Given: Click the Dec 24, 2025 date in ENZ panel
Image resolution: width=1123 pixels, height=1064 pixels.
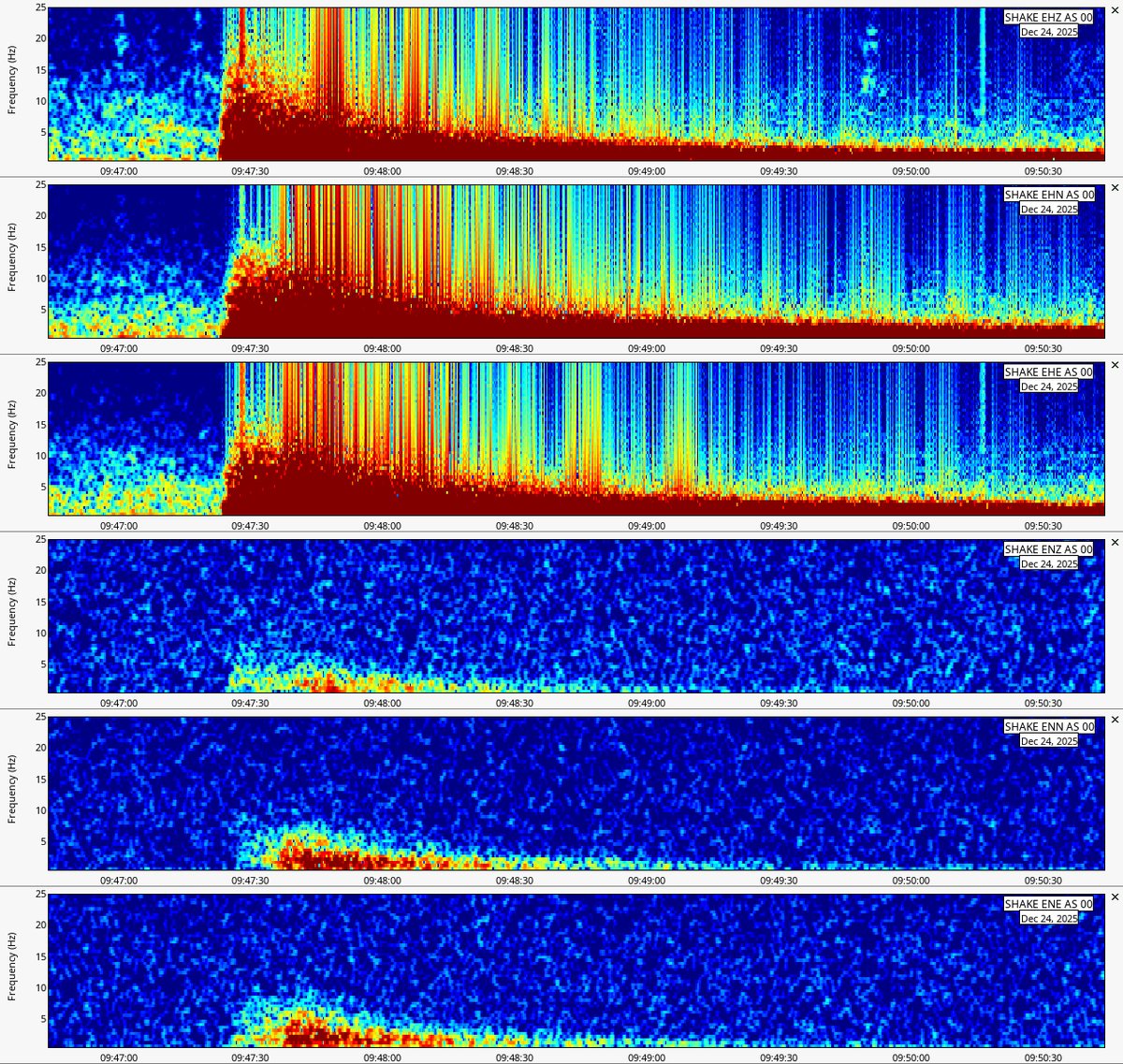Looking at the screenshot, I should (x=1049, y=563).
